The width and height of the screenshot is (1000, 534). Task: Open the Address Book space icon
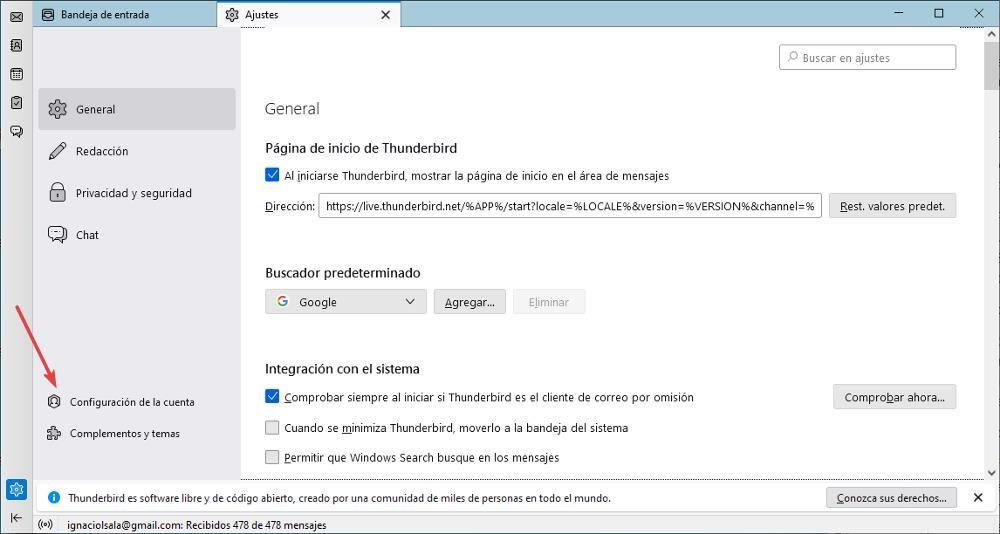coord(17,45)
